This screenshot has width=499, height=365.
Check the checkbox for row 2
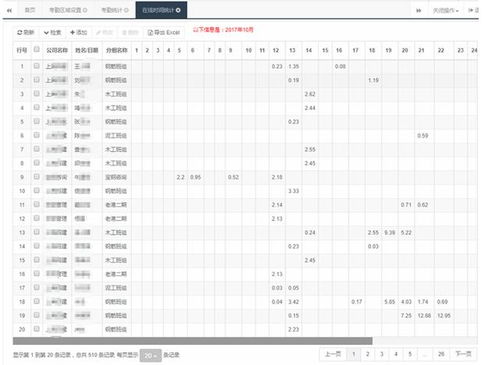(x=37, y=80)
